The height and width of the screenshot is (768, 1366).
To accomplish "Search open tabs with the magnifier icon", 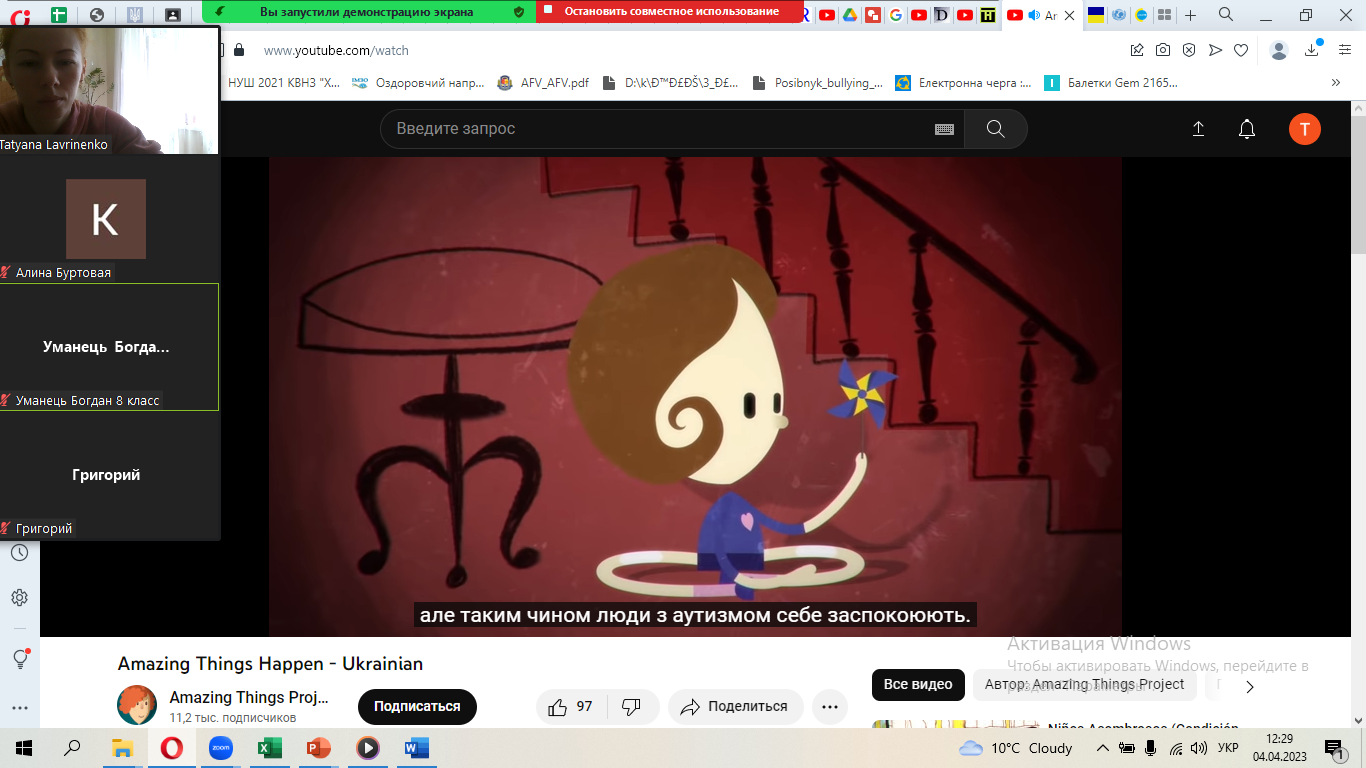I will point(1226,14).
